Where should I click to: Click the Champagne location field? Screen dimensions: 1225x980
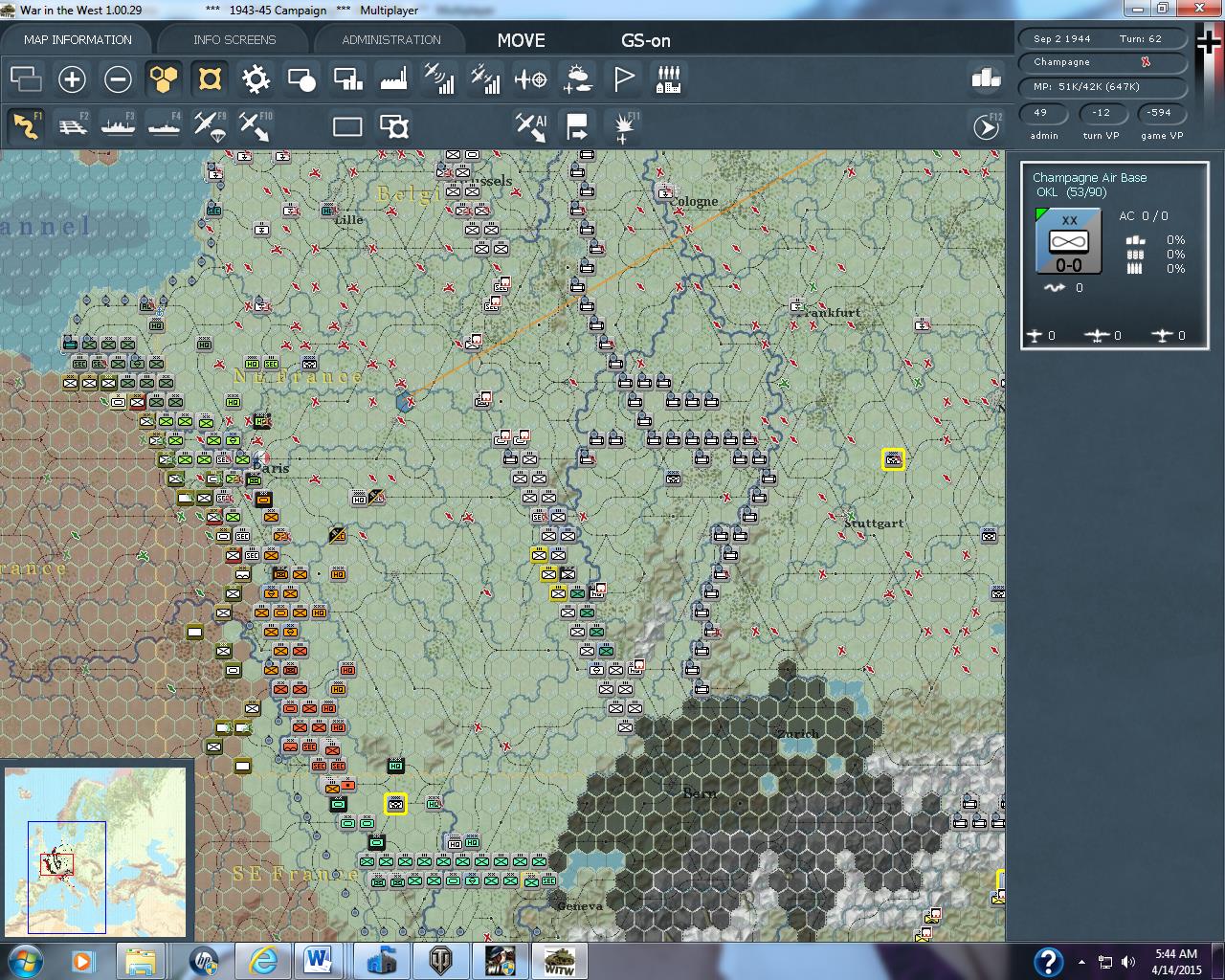click(x=1102, y=61)
